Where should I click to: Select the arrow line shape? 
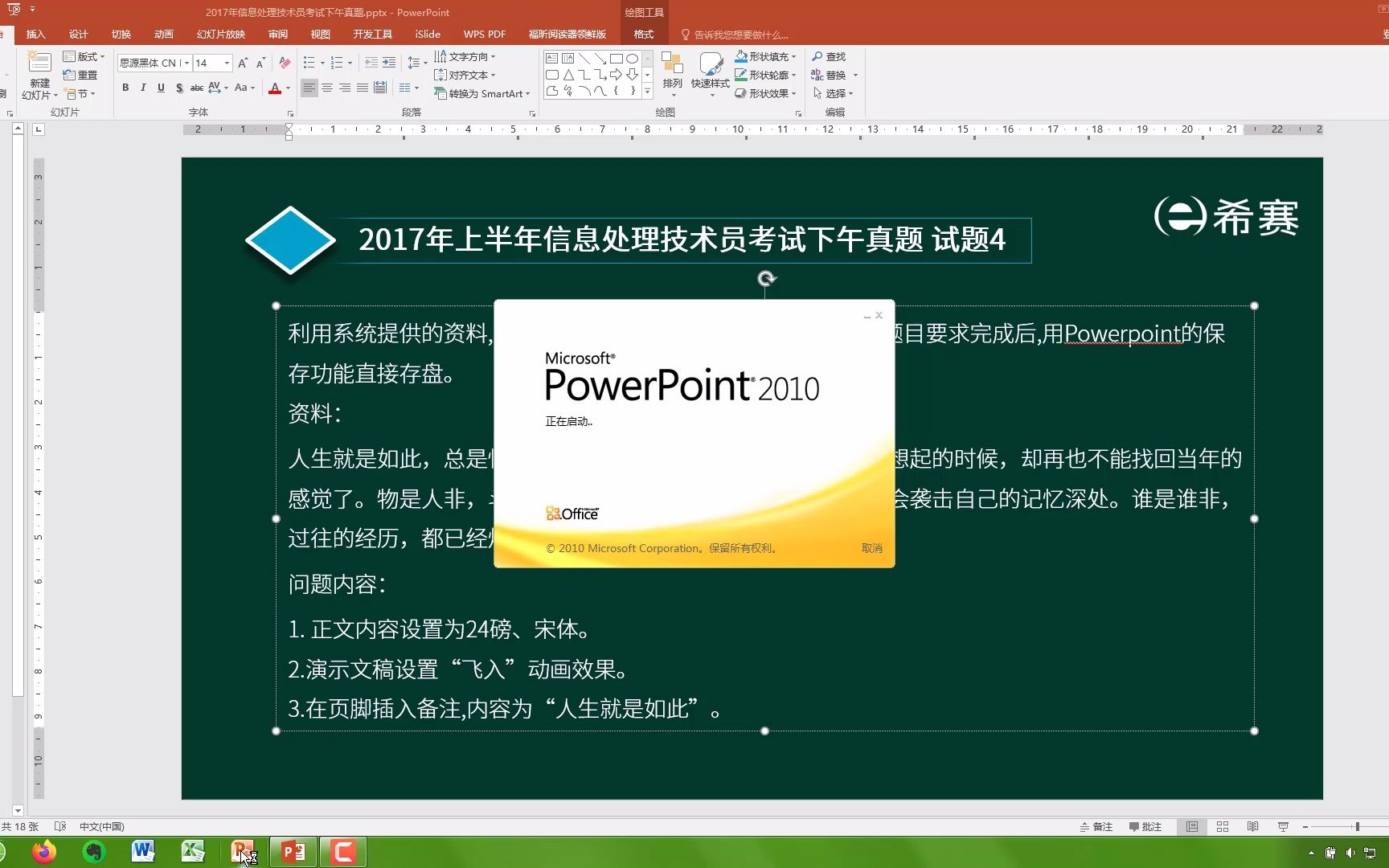600,59
